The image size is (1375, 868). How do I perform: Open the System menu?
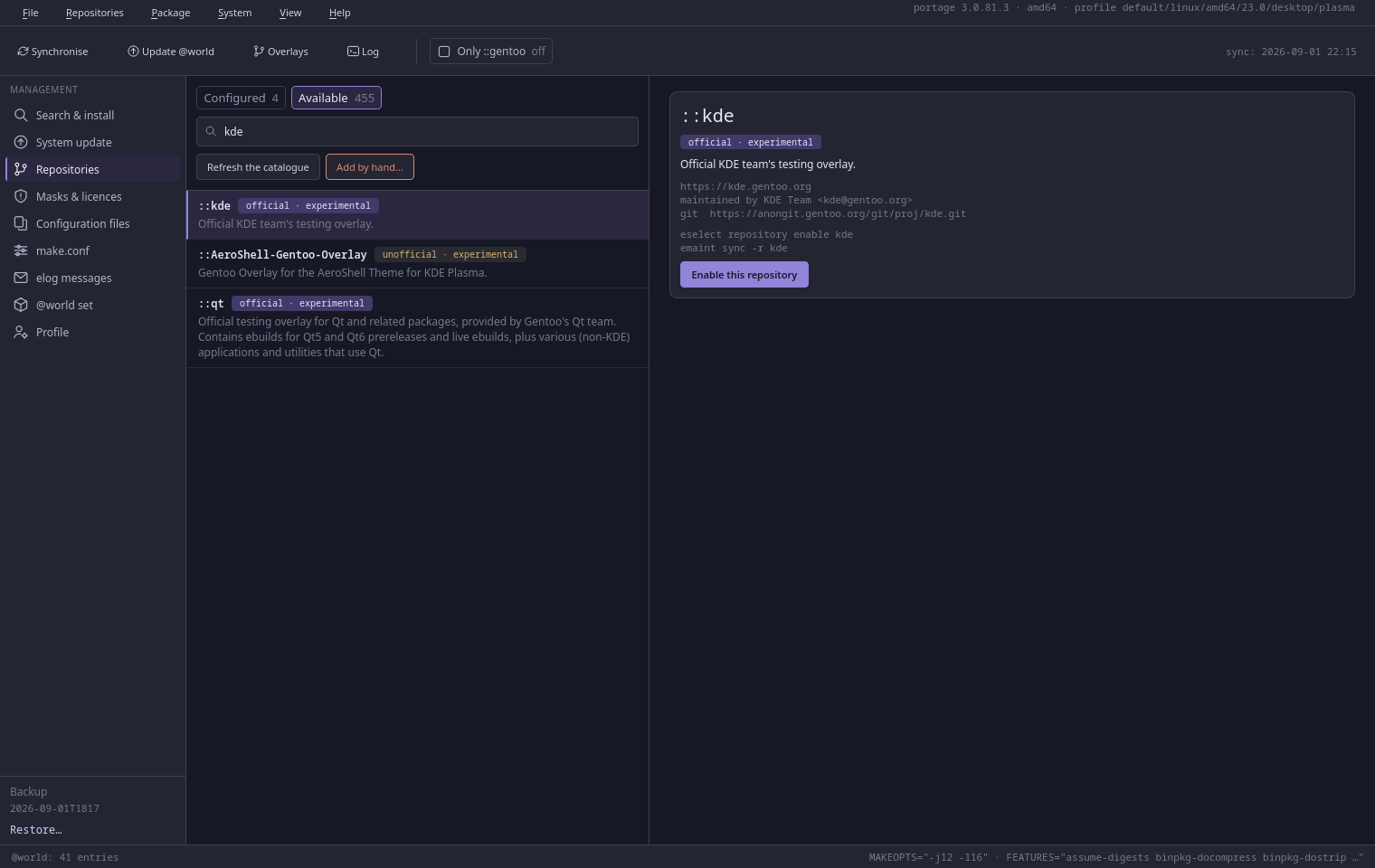pos(234,13)
